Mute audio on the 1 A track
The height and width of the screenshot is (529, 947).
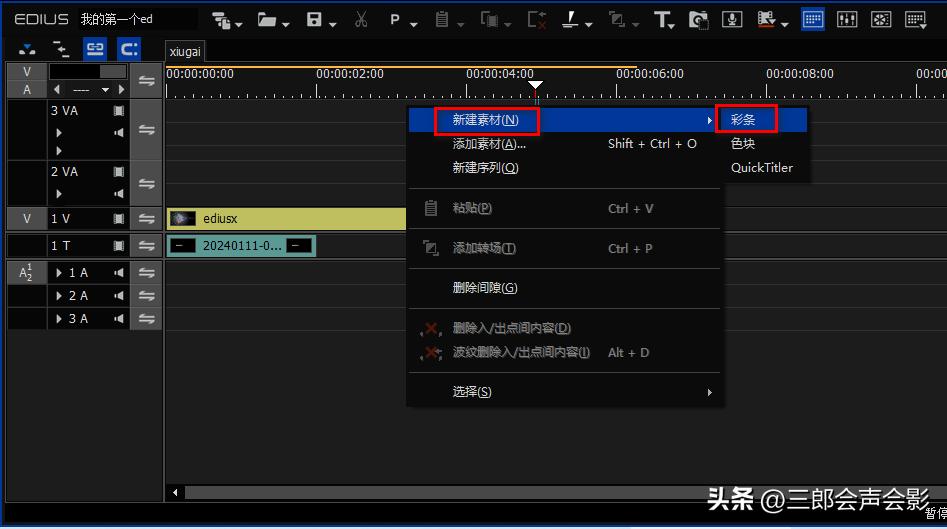pos(119,273)
